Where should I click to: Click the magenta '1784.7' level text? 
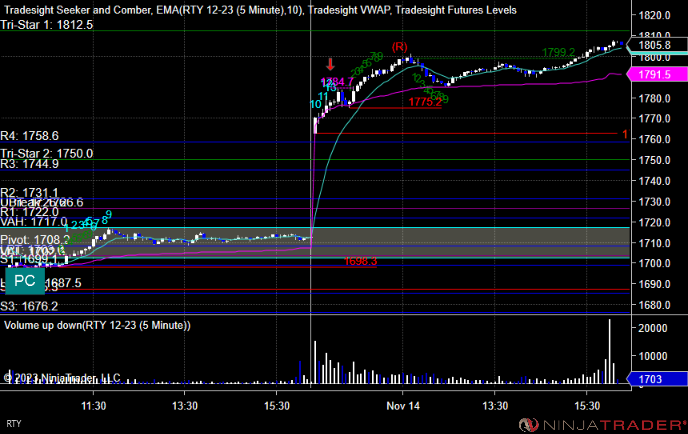pos(338,82)
